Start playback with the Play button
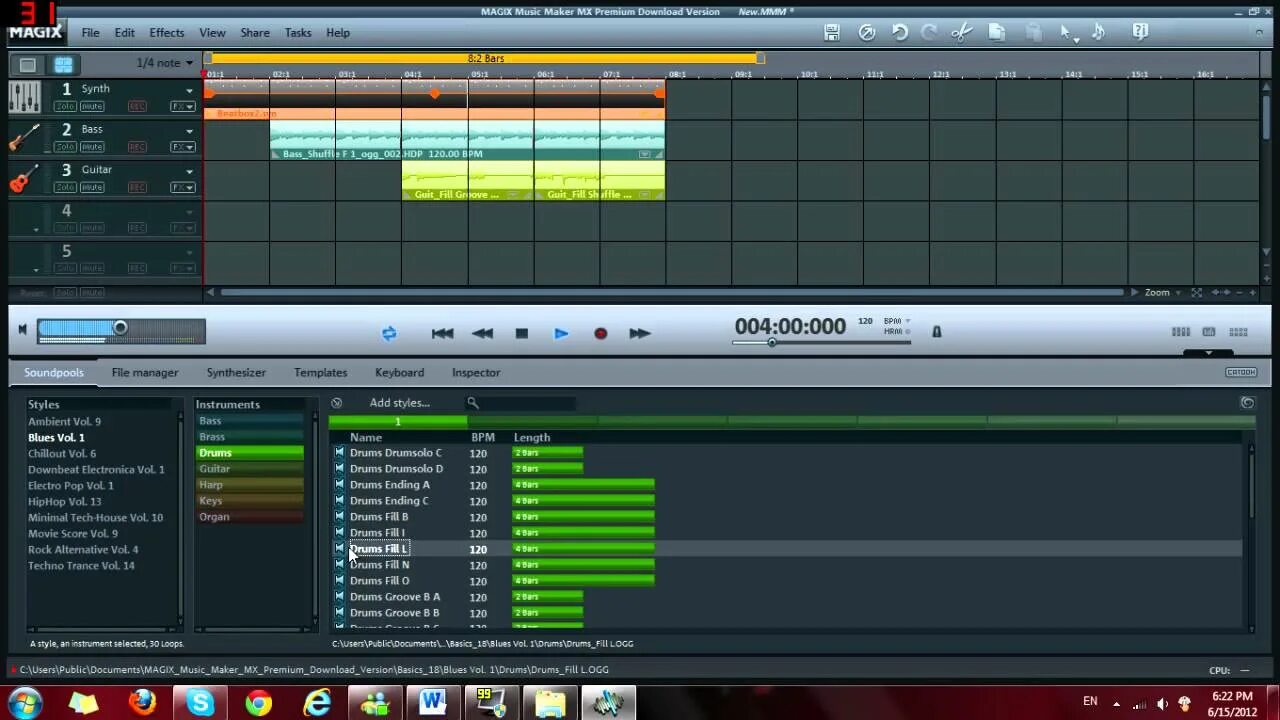Viewport: 1280px width, 720px height. (561, 333)
